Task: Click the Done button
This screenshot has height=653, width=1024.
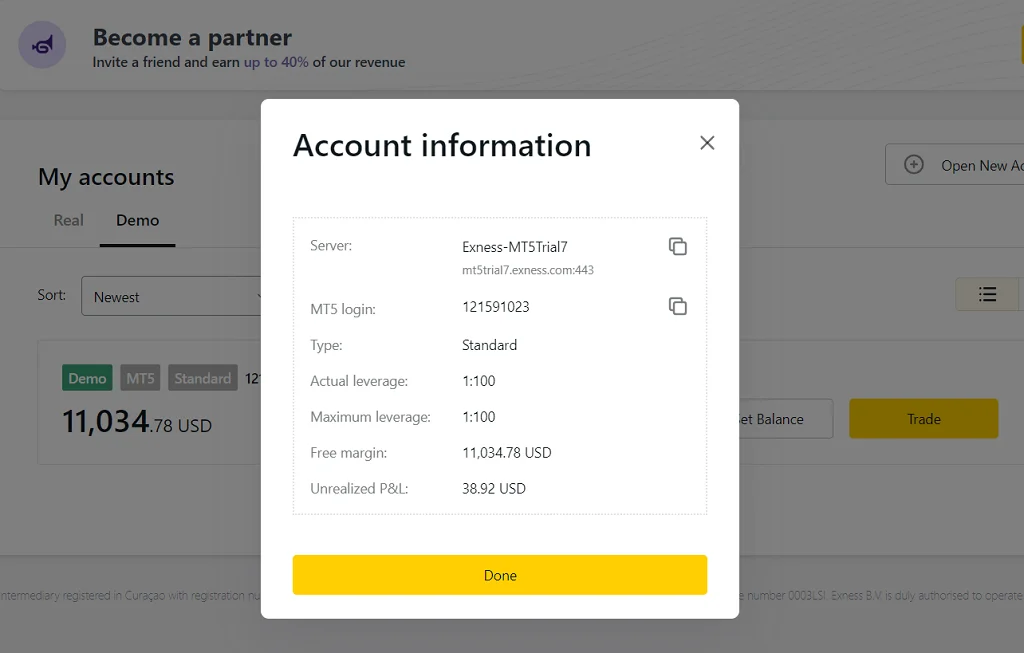Action: coord(499,575)
